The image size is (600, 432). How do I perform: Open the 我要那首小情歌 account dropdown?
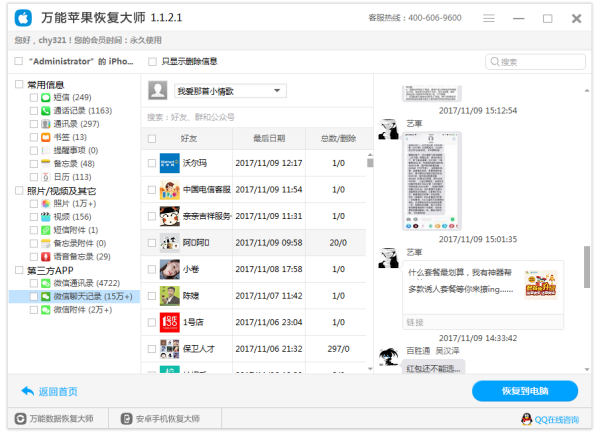[230, 91]
